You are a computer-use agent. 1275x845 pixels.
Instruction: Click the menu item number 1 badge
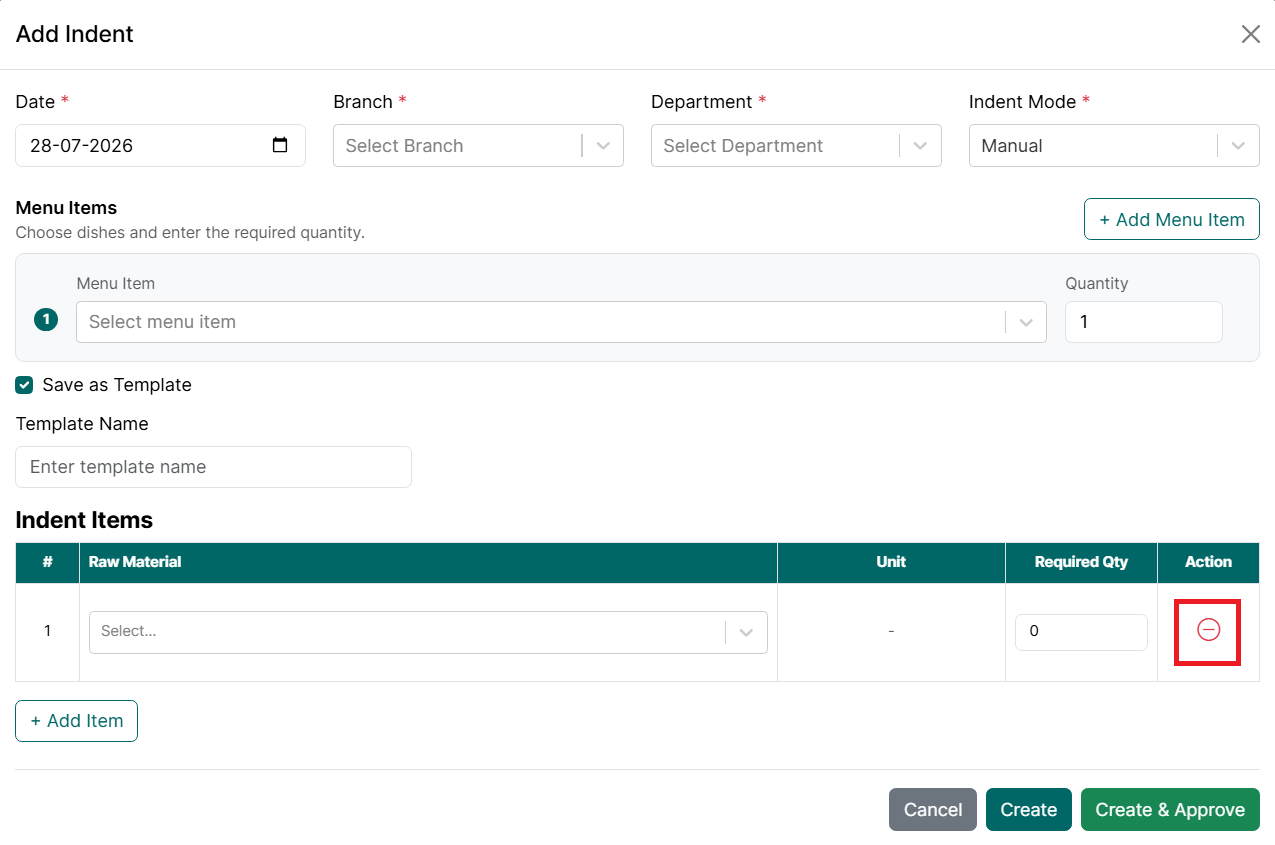click(x=46, y=320)
